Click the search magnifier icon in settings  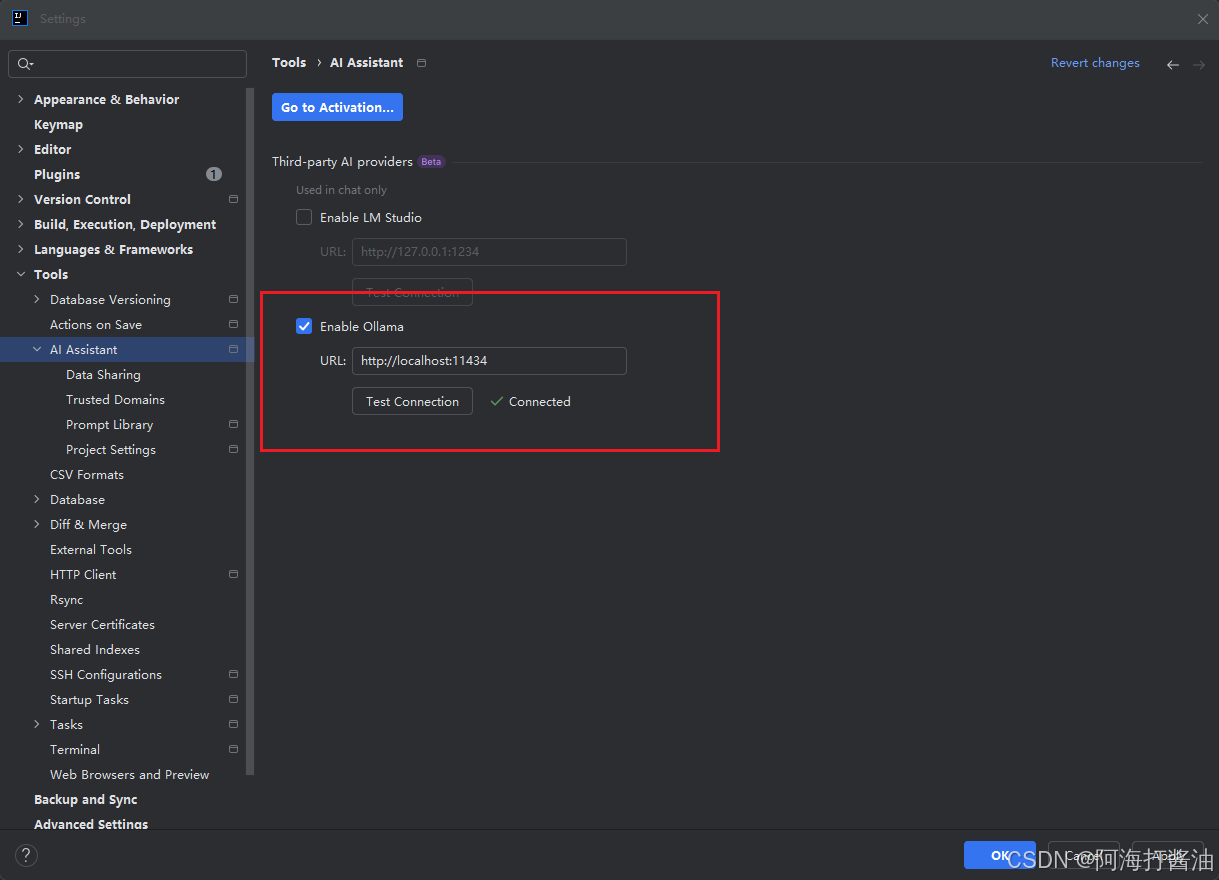(25, 64)
